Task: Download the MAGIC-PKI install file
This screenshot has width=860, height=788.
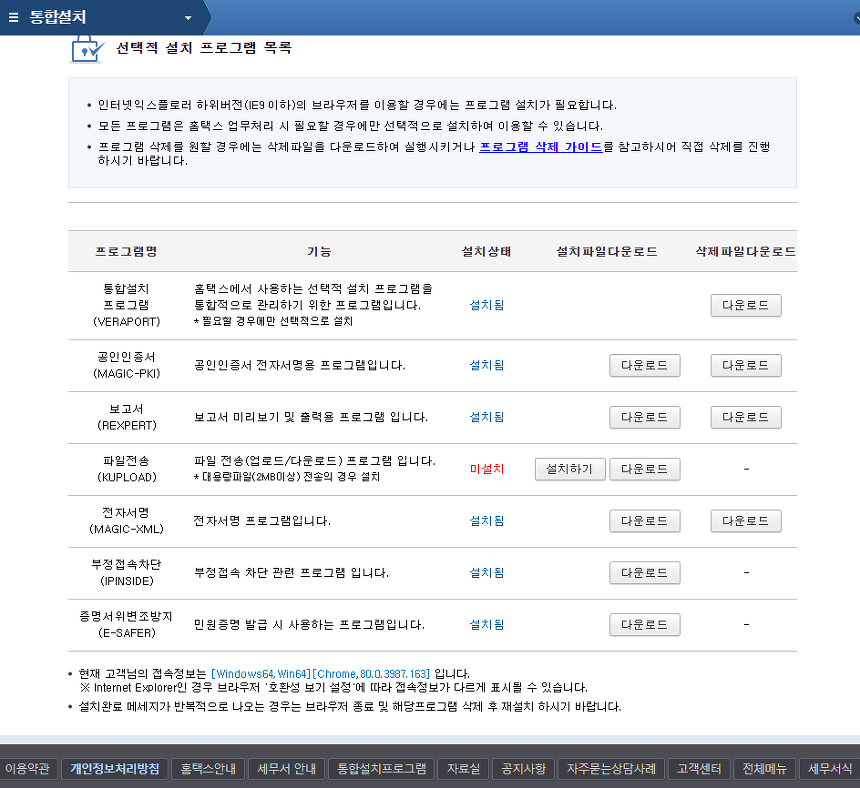Action: pyautogui.click(x=644, y=365)
